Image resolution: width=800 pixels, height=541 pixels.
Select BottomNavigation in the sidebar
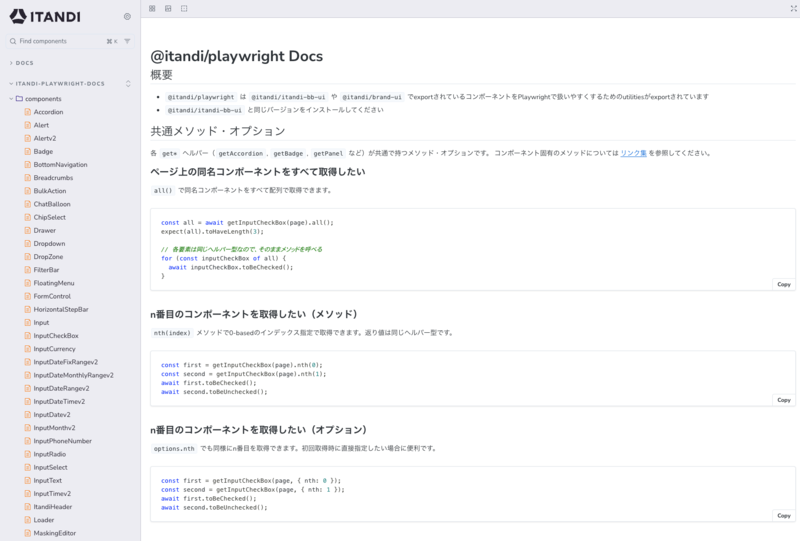click(x=60, y=164)
